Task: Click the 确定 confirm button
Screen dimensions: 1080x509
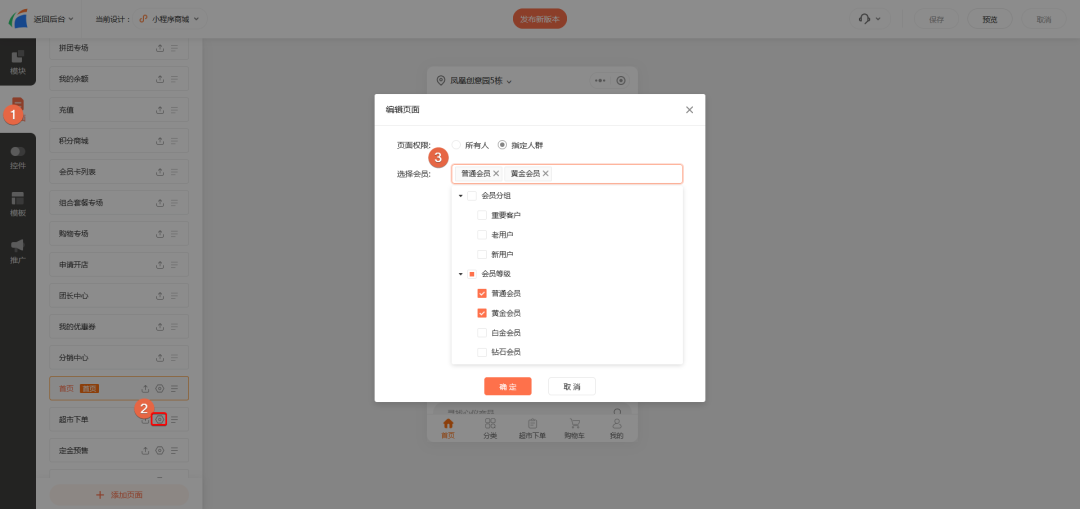Action: pos(508,386)
